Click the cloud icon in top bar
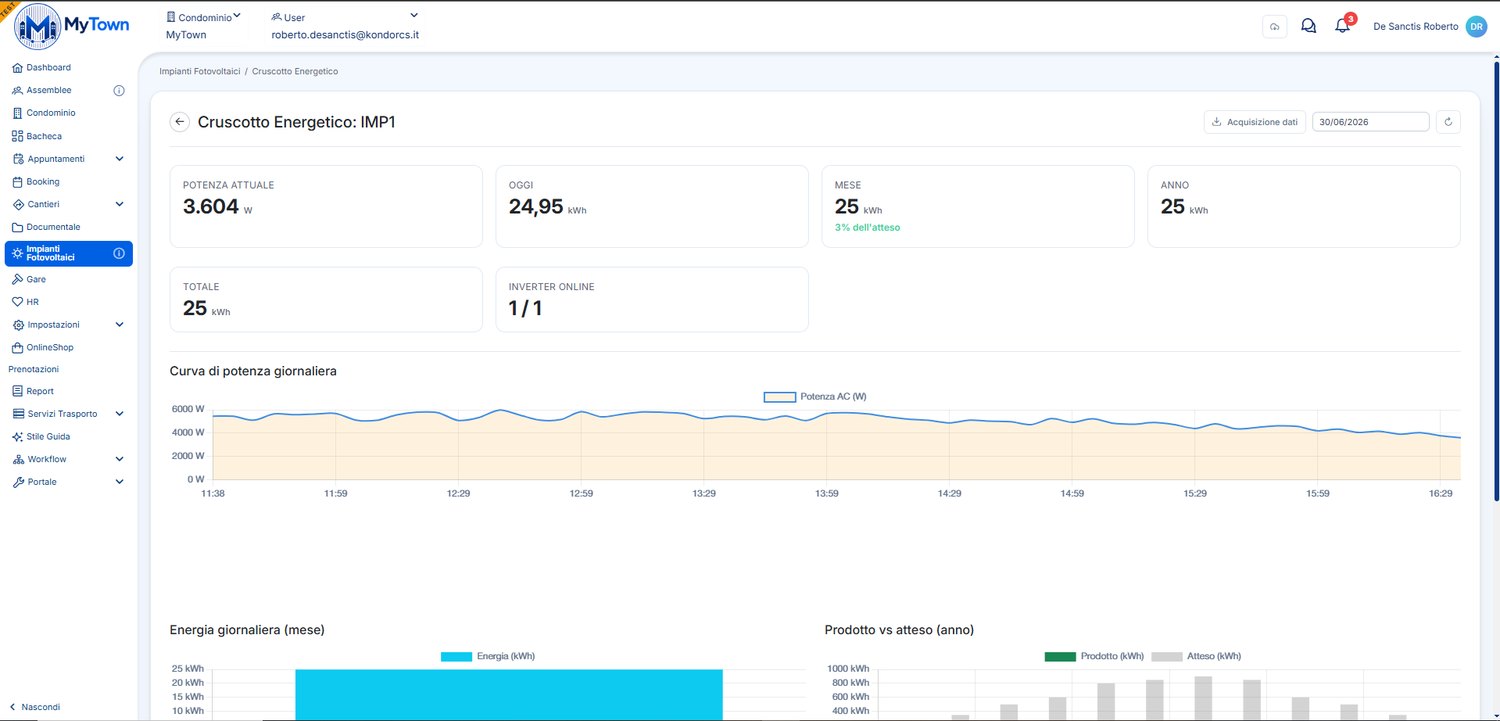1500x721 pixels. 1274,27
